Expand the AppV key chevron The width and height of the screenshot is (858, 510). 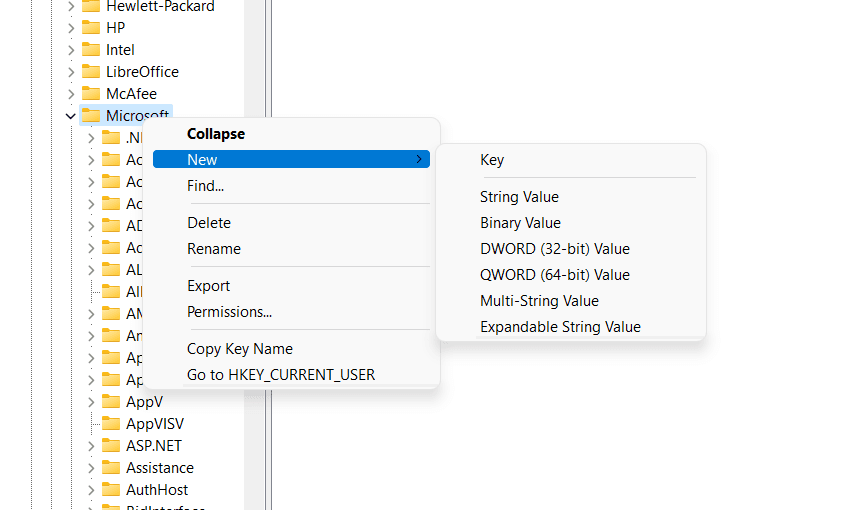pos(91,402)
